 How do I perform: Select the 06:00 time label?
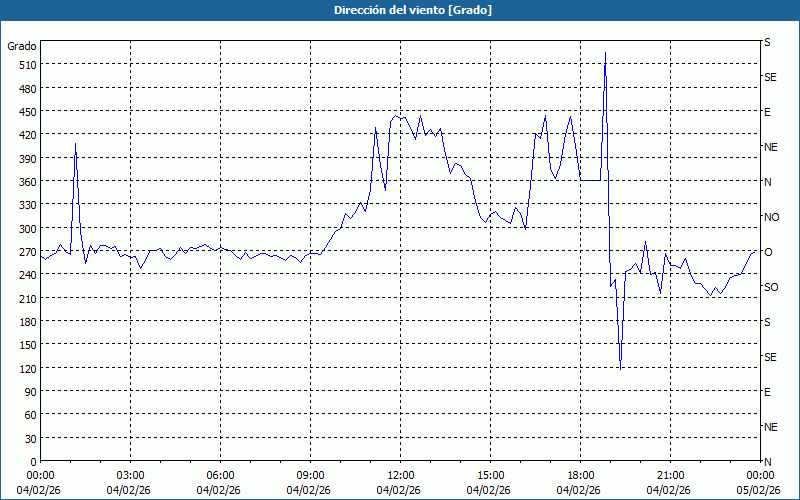[220, 475]
